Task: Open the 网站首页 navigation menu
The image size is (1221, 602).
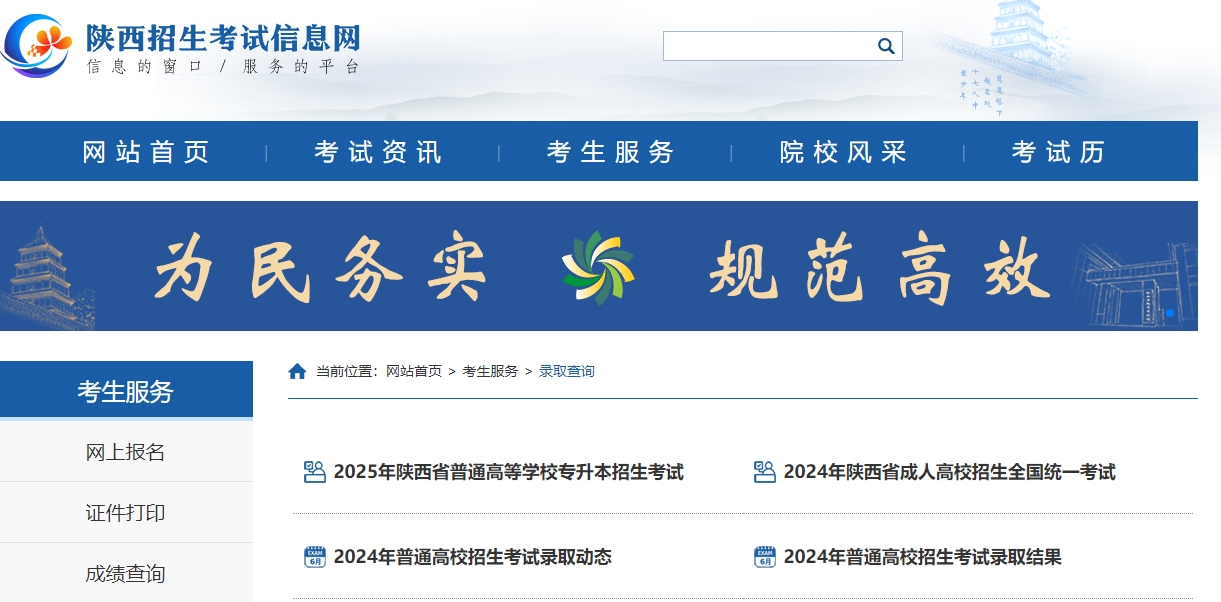Action: click(146, 152)
